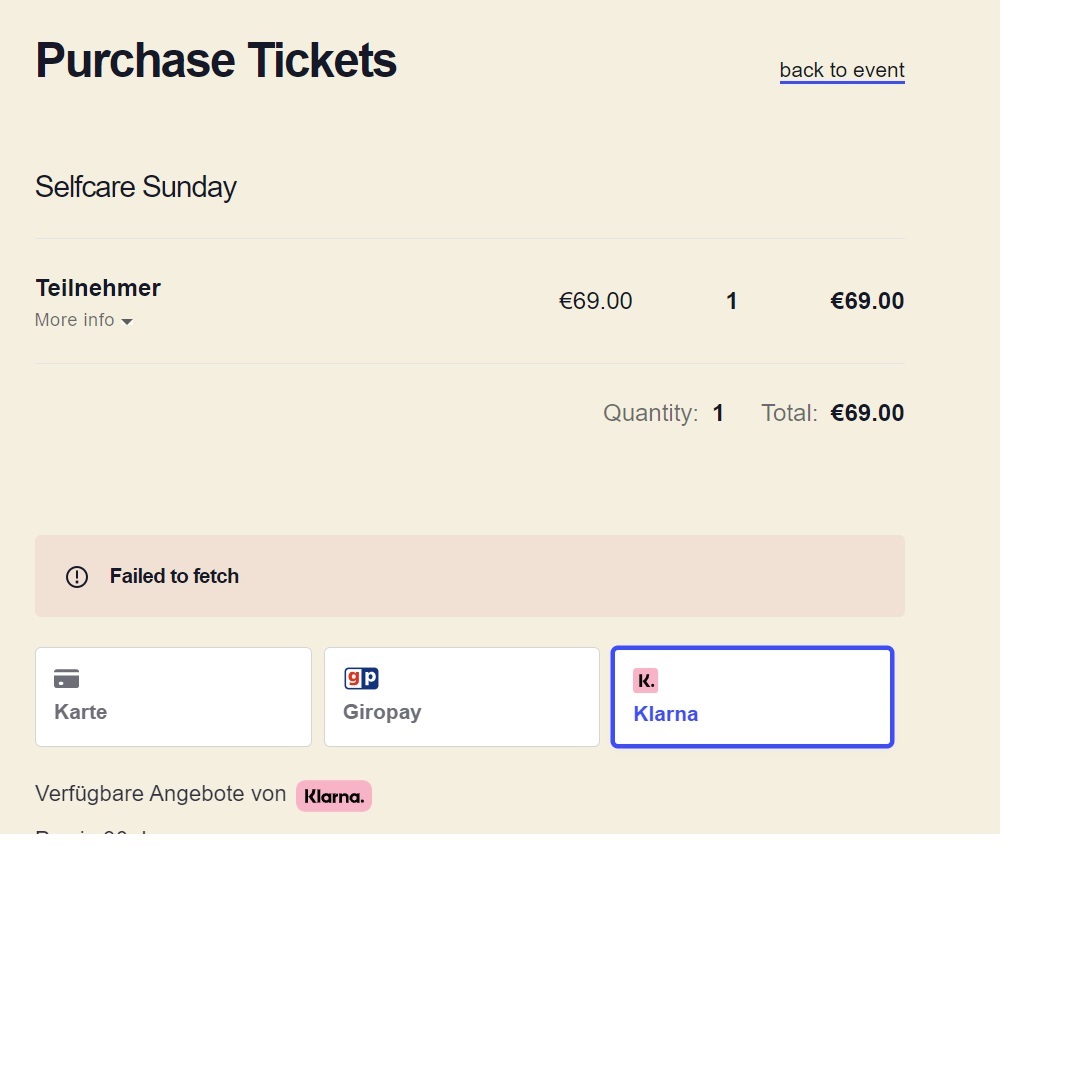Click the credit card icon in Karte

point(67,679)
